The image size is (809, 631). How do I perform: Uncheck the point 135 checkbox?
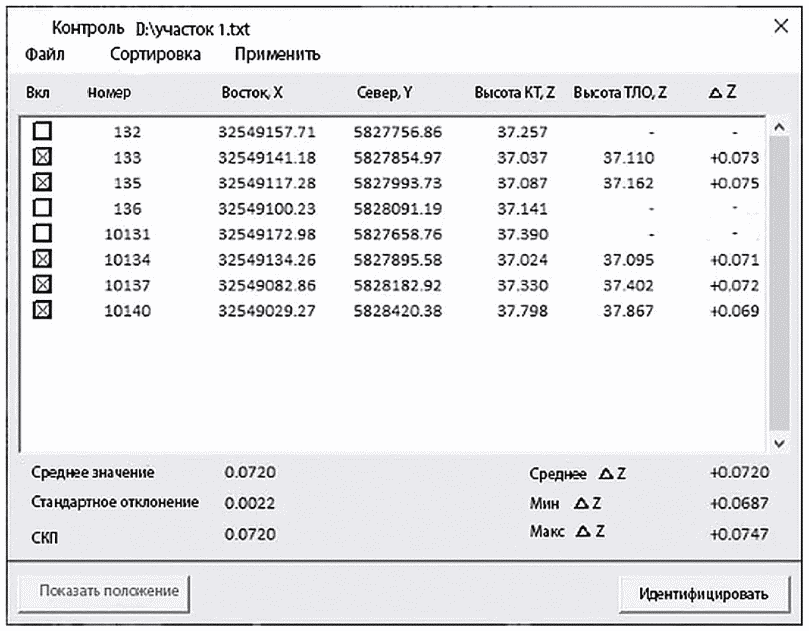(x=42, y=183)
